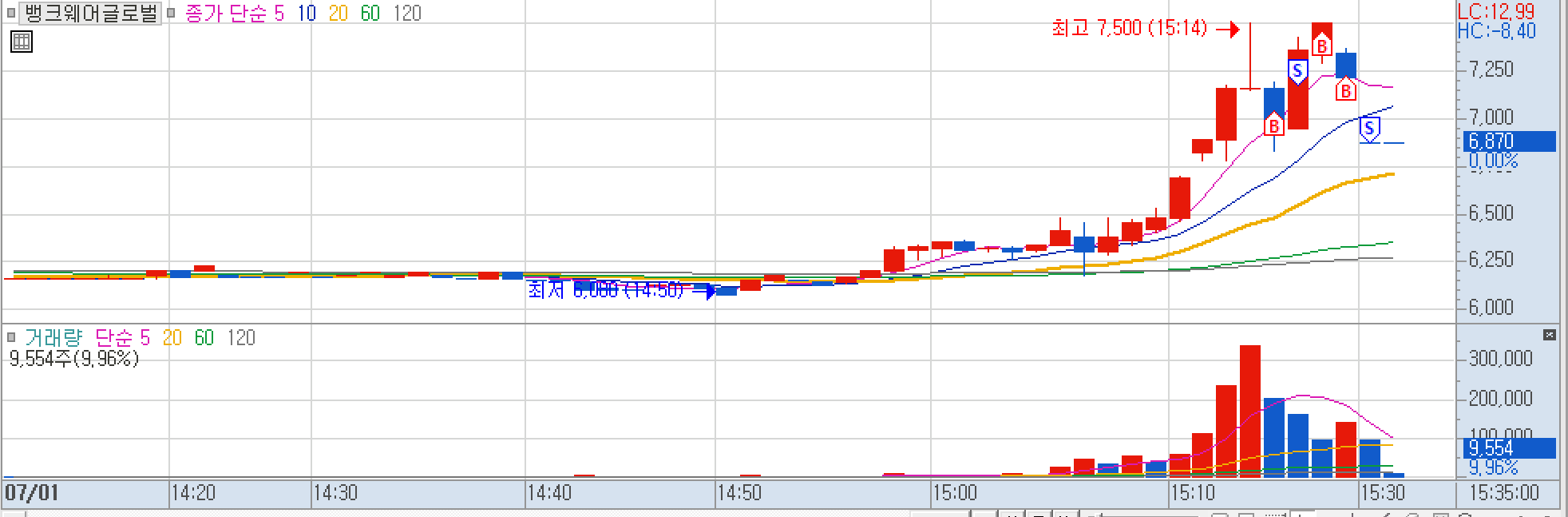Click the 9,554주(9.96%) volume readout
1568x517 pixels.
point(74,359)
